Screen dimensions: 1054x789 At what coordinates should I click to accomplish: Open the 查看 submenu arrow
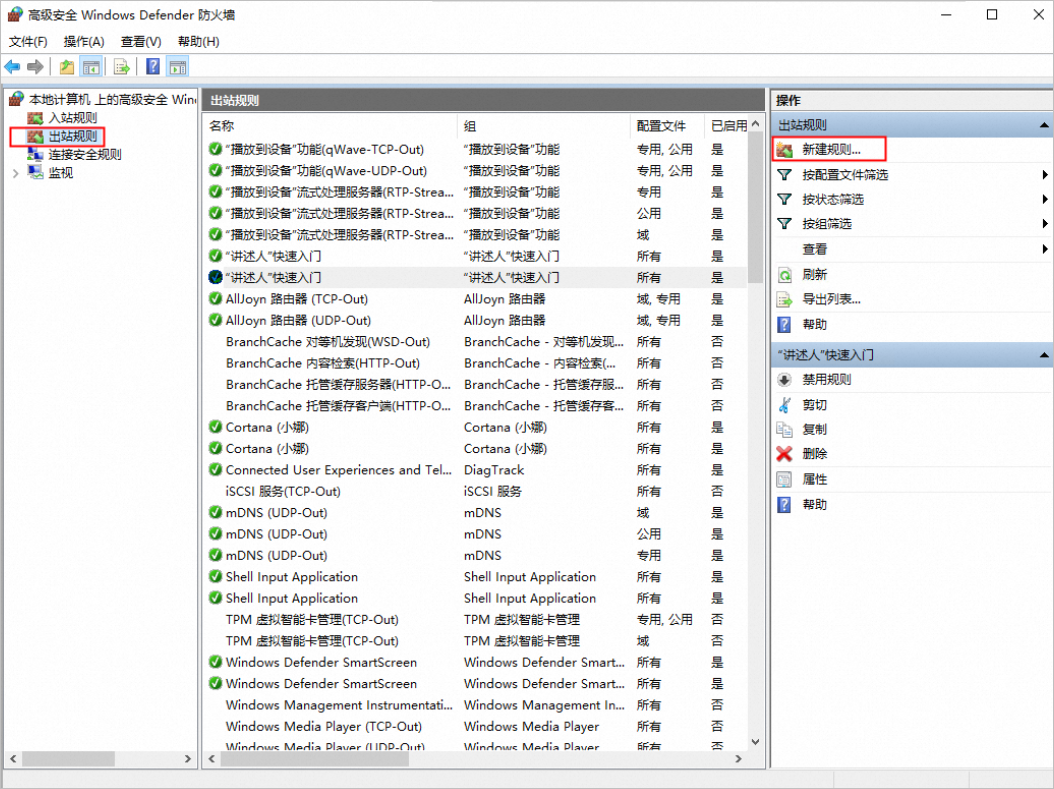(1044, 249)
